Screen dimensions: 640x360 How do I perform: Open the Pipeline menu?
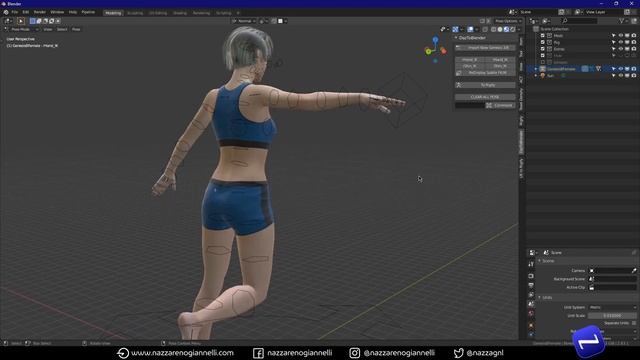tap(88, 12)
